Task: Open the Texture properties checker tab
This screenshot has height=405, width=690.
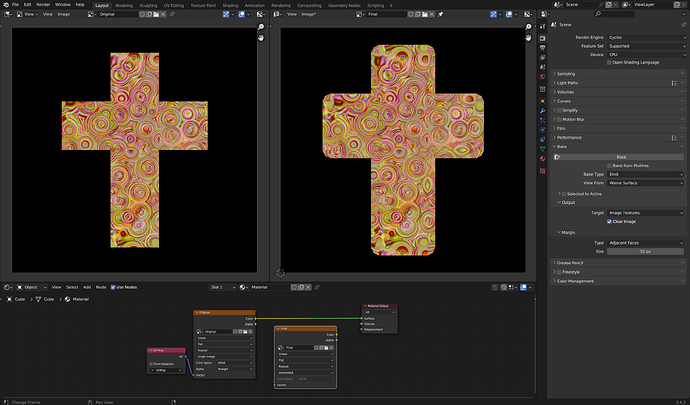Action: point(543,171)
